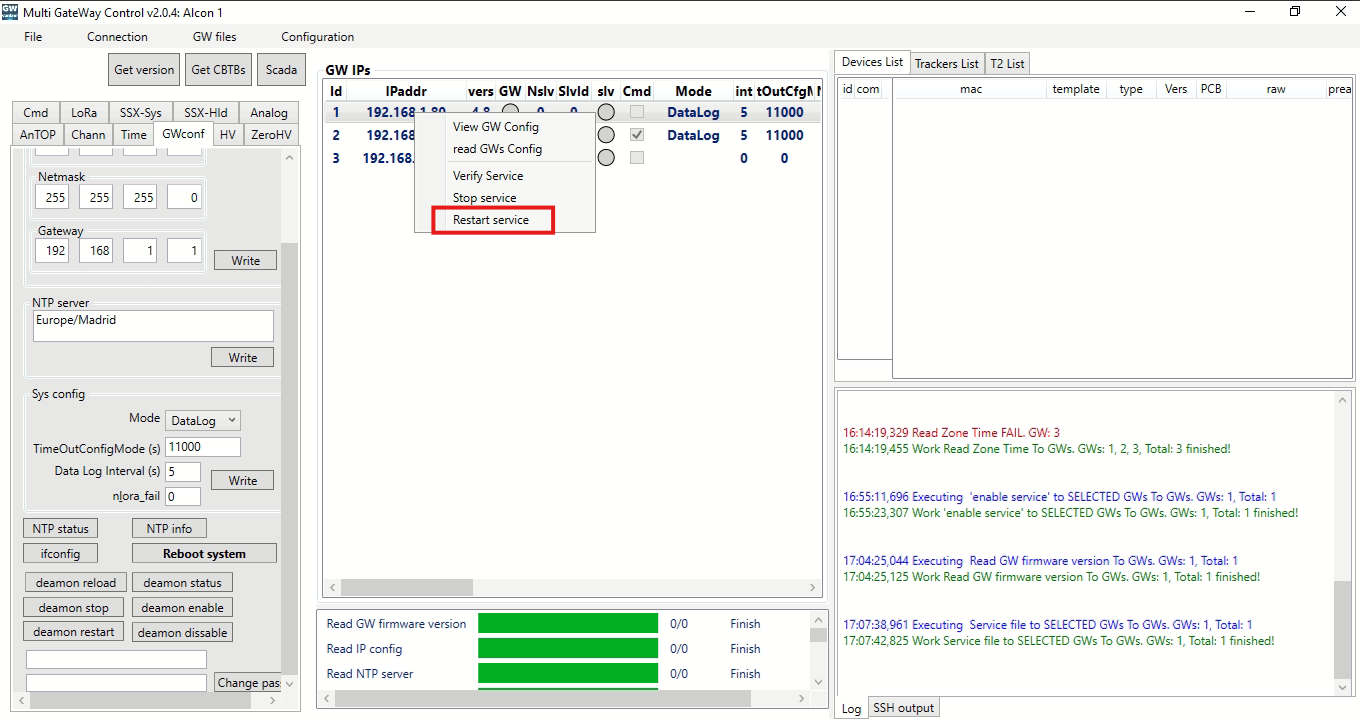1360x725 pixels.
Task: Click the NTP server field containing Europe/Madrid
Action: 153,326
